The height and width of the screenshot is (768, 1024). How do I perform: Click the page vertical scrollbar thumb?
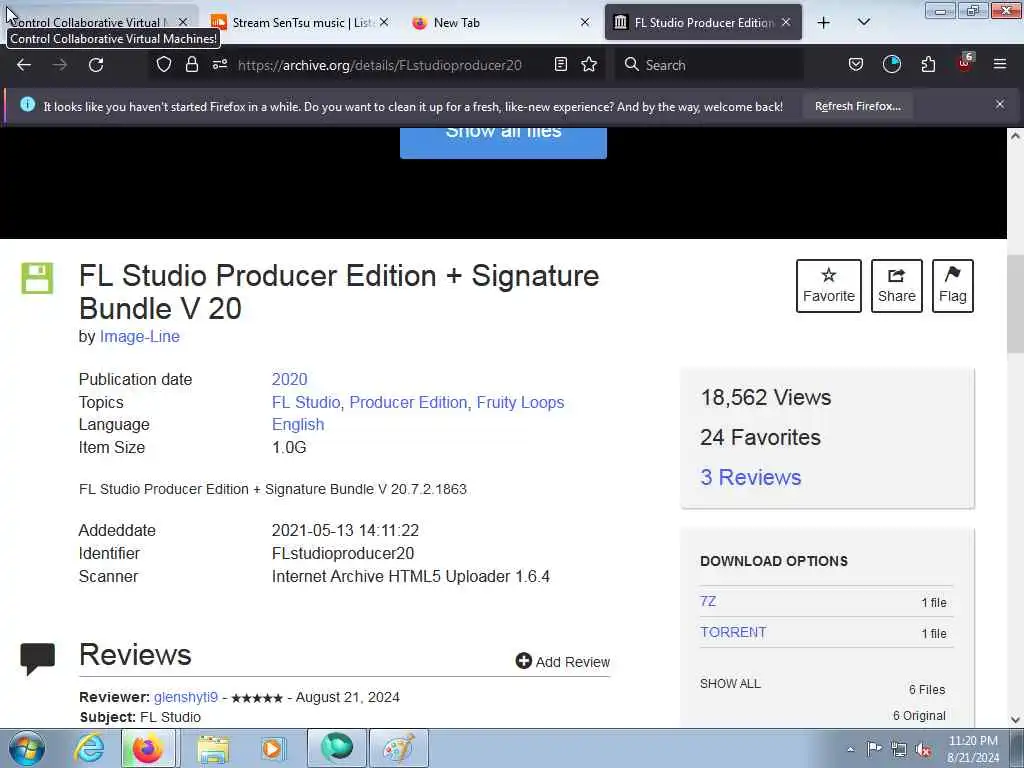point(1015,304)
